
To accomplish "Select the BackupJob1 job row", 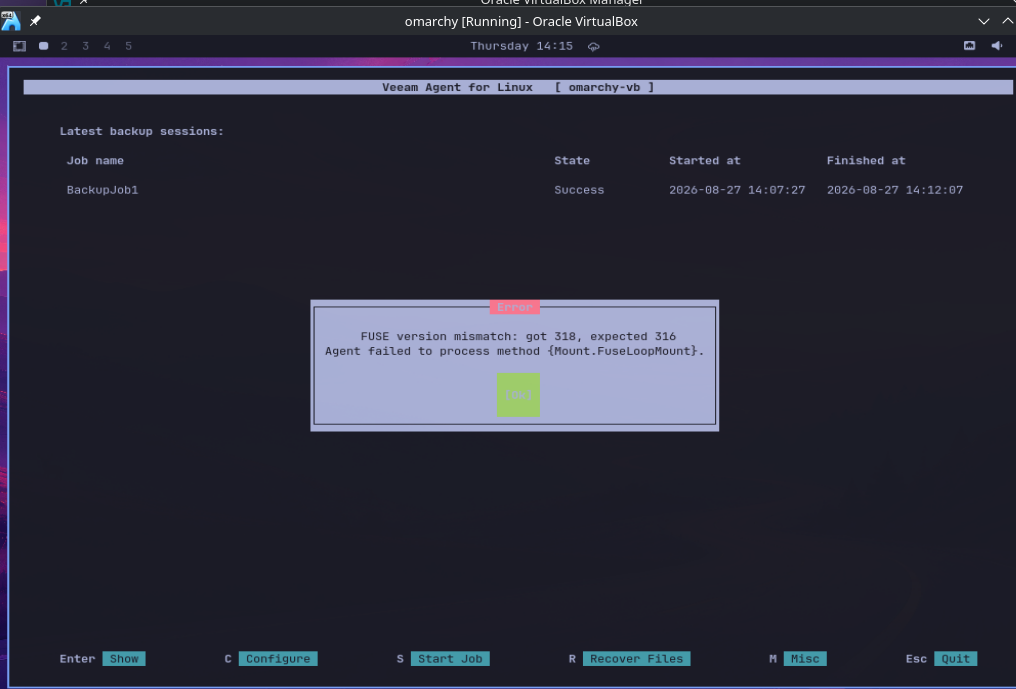I will tap(514, 190).
